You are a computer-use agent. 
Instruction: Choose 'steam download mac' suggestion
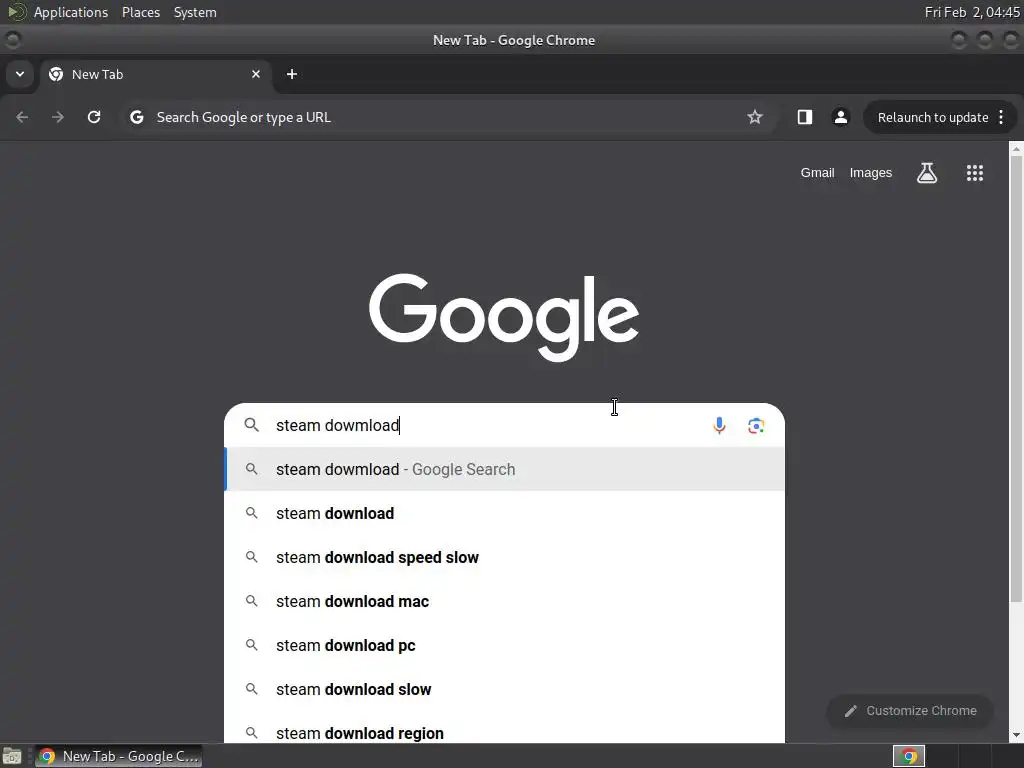tap(505, 601)
